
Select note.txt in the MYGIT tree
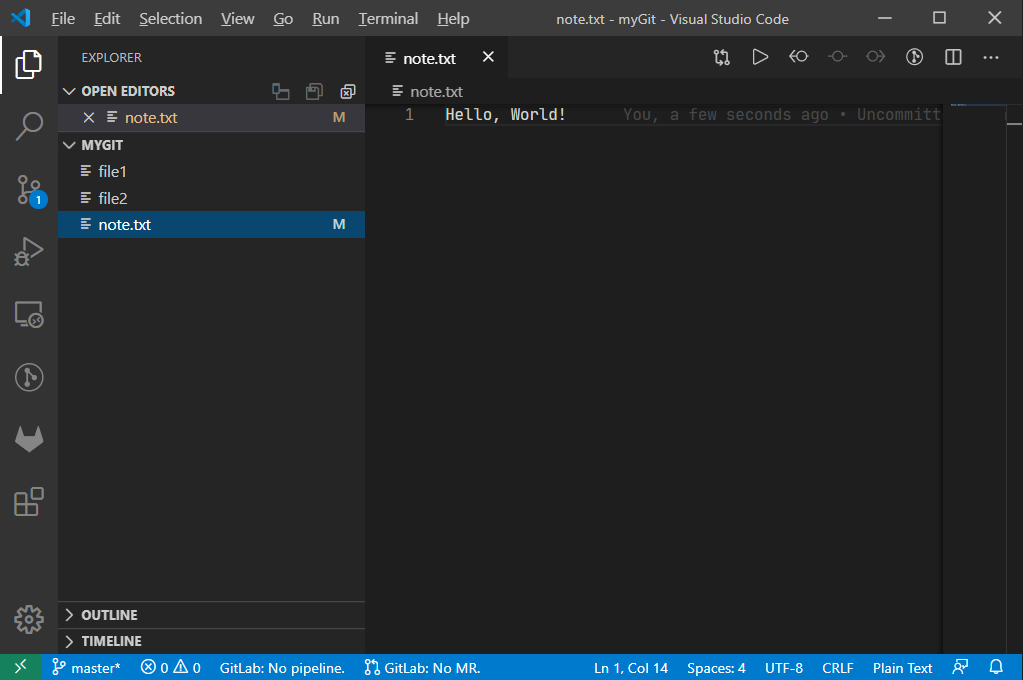pos(211,224)
